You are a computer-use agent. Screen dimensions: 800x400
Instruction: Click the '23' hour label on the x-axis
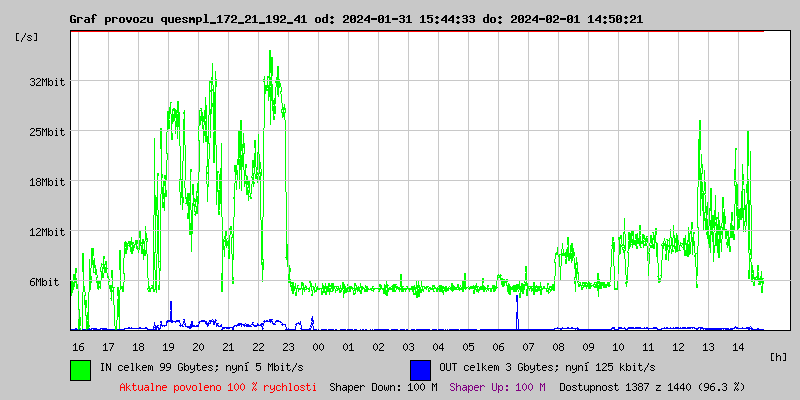[x=288, y=347]
